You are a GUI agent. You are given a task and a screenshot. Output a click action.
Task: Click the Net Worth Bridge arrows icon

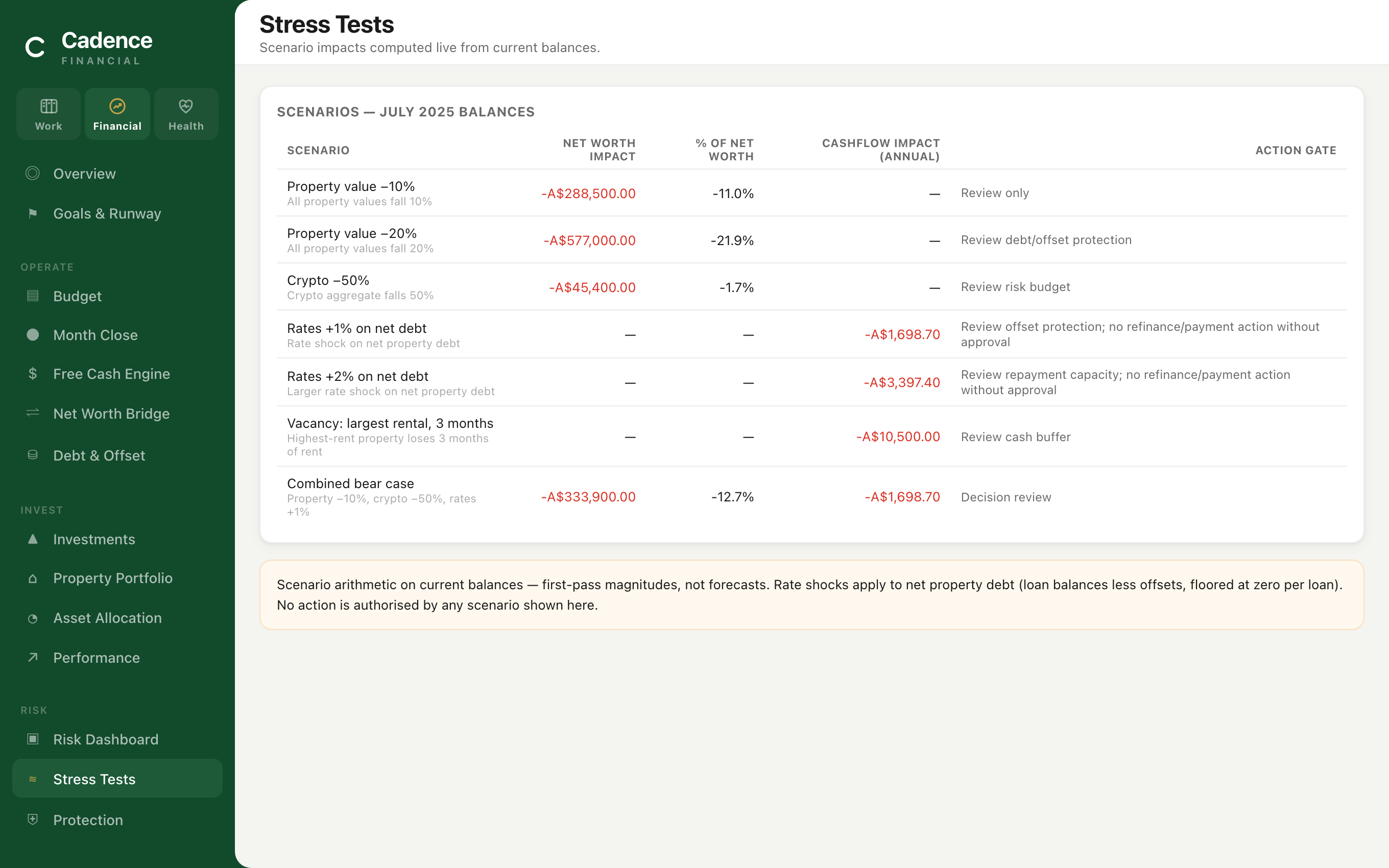[33, 414]
